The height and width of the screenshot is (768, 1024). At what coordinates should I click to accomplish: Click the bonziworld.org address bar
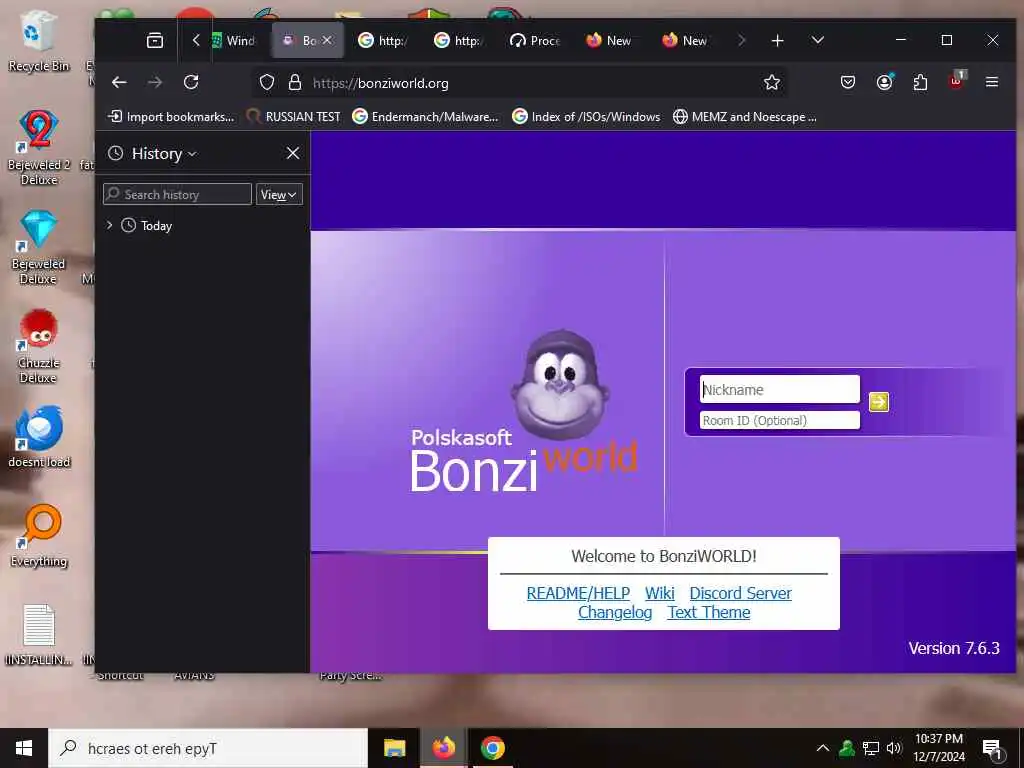pyautogui.click(x=522, y=83)
